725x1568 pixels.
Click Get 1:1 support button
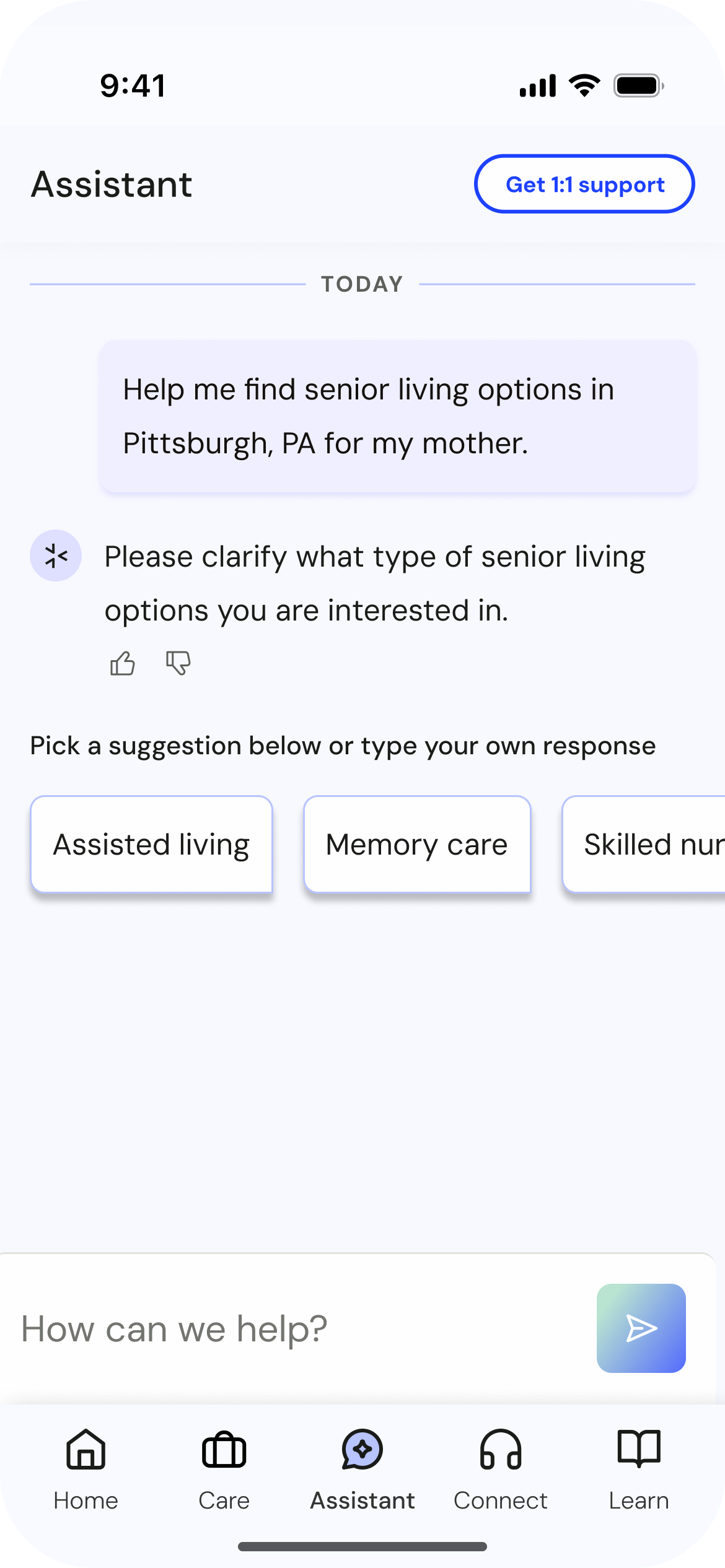(584, 184)
